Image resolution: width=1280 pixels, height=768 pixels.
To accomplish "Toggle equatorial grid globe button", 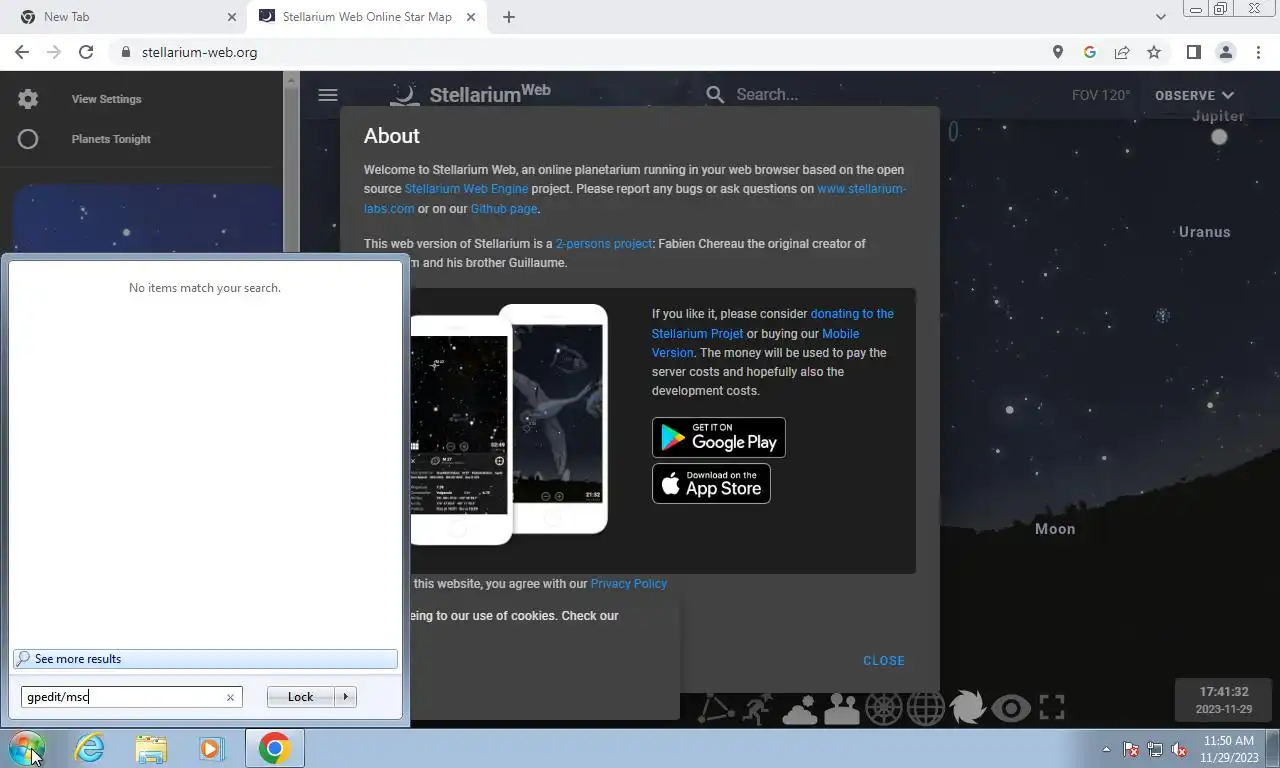I will 926,708.
